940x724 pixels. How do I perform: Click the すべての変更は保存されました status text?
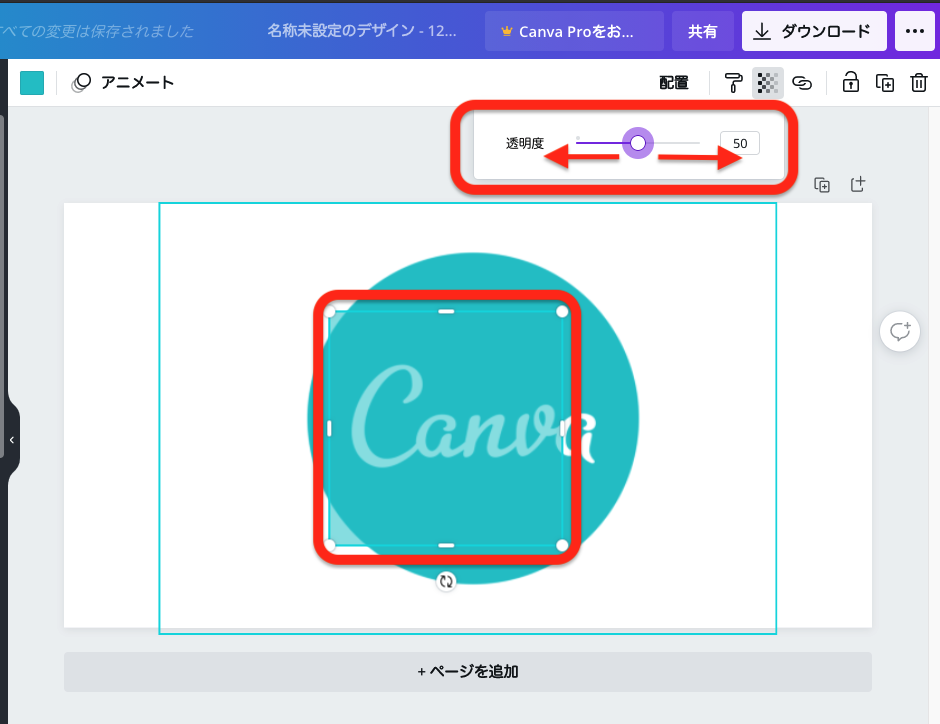click(x=97, y=31)
